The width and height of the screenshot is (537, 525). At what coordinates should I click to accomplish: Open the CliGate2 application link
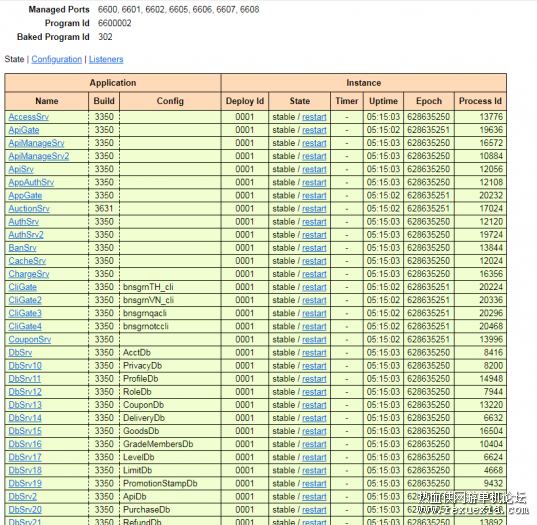(25, 300)
